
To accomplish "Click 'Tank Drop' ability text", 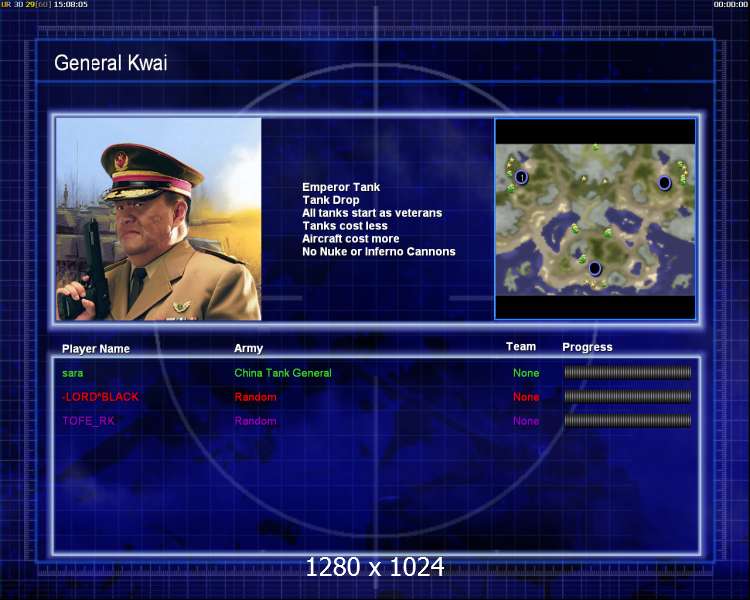I will [x=331, y=200].
